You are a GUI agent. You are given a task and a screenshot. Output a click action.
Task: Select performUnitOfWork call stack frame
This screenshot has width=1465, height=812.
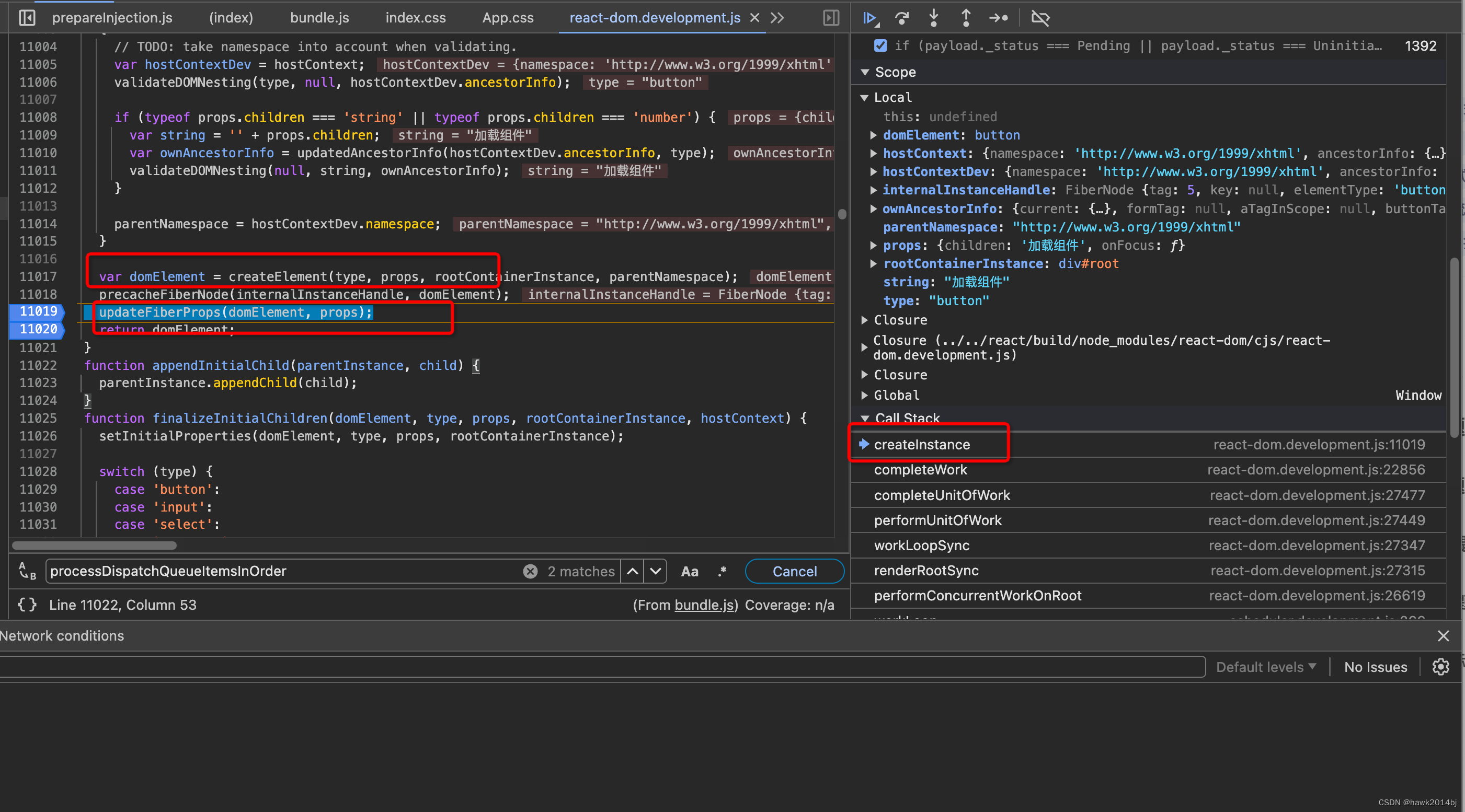coord(1148,520)
